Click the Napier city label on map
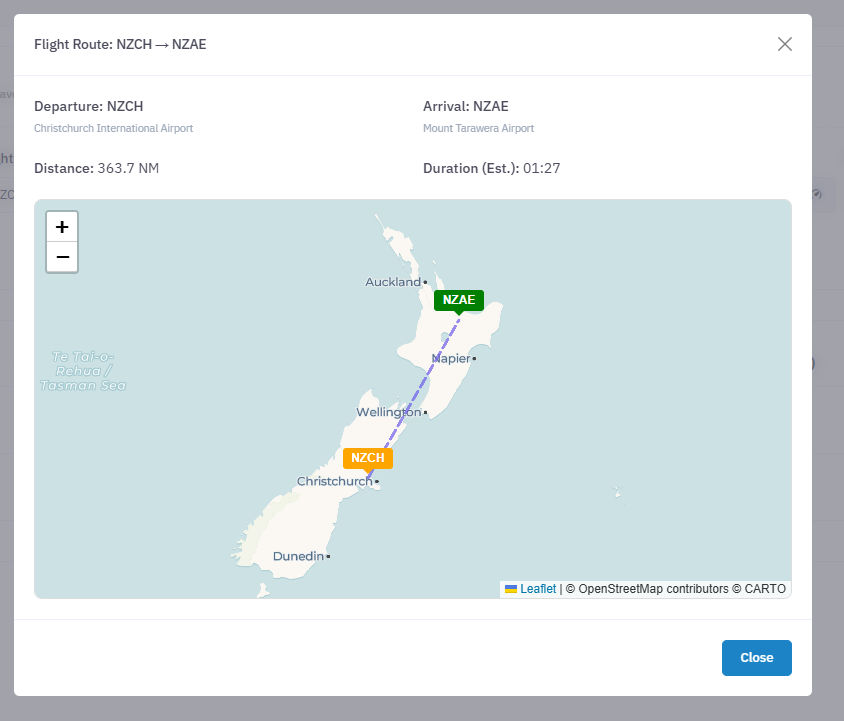844x721 pixels. 451,359
